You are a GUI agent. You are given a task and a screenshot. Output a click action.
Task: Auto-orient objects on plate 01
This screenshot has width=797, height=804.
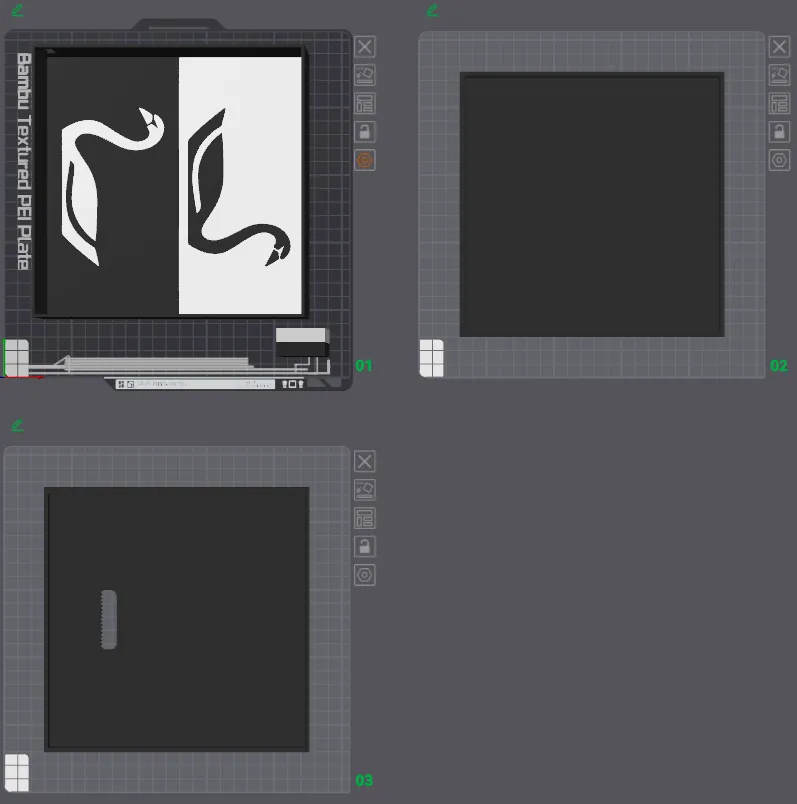tap(365, 75)
